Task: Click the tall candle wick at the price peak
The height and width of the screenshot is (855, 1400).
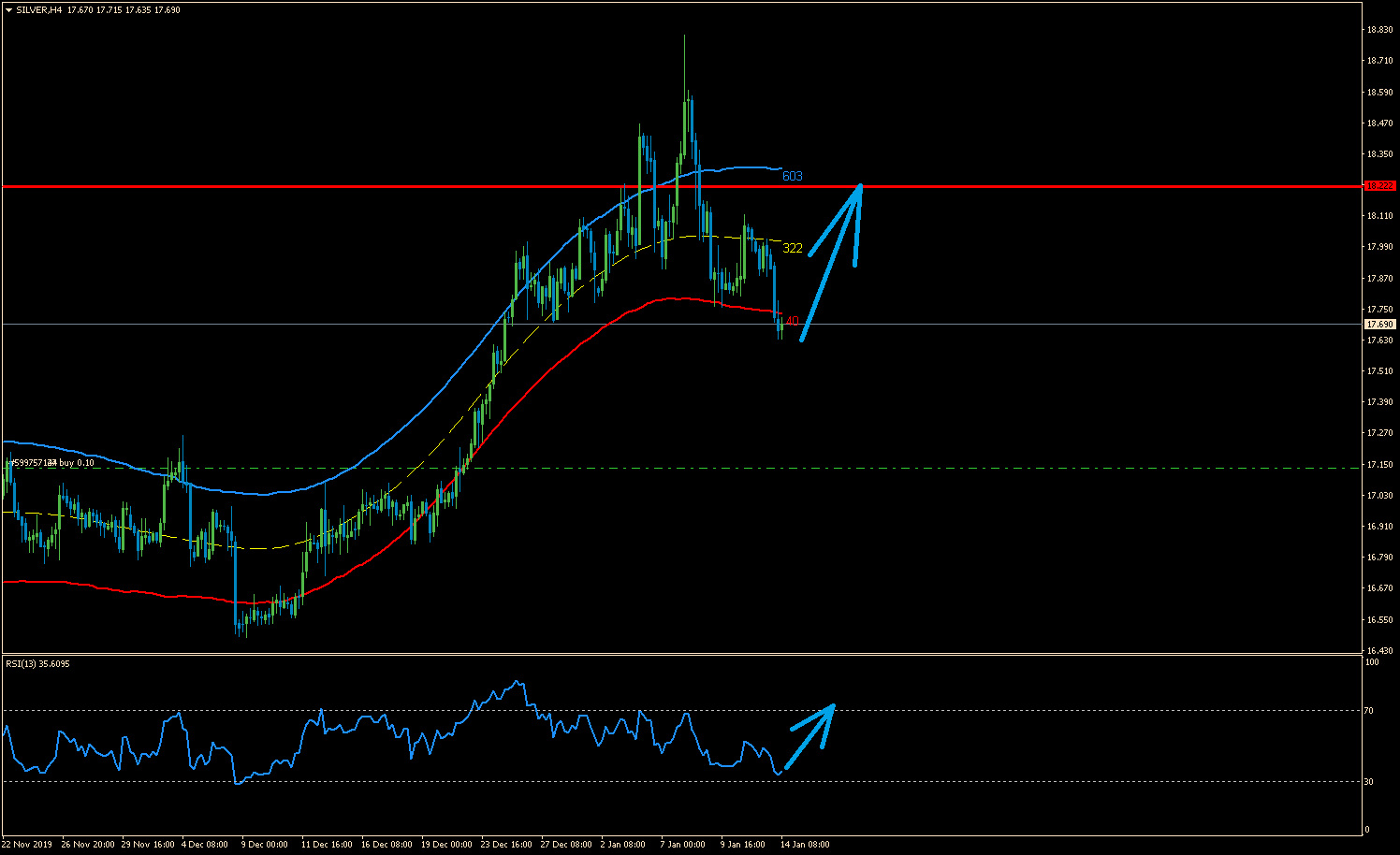Action: click(x=685, y=61)
